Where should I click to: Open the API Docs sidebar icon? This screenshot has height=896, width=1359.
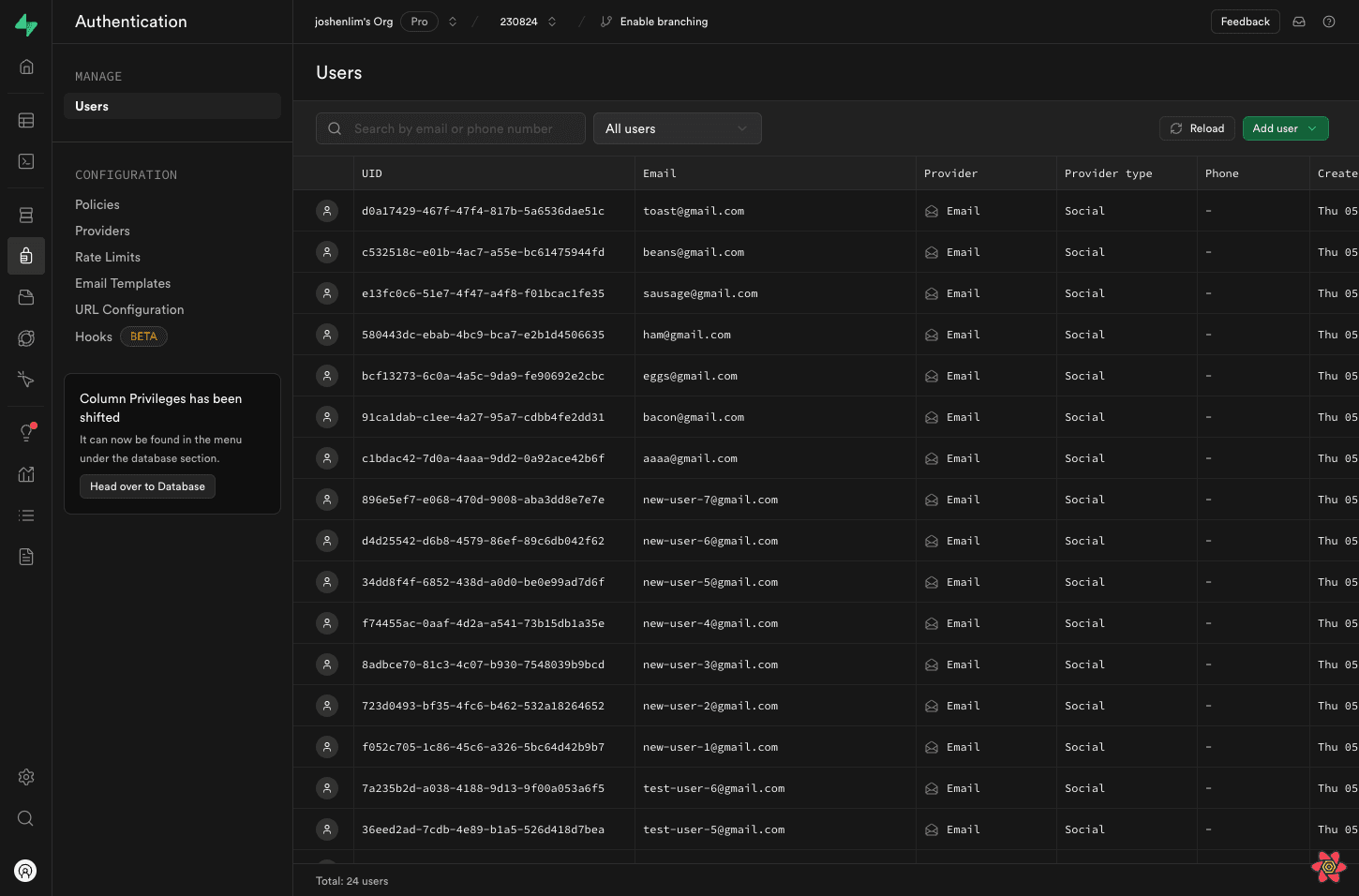pyautogui.click(x=26, y=557)
